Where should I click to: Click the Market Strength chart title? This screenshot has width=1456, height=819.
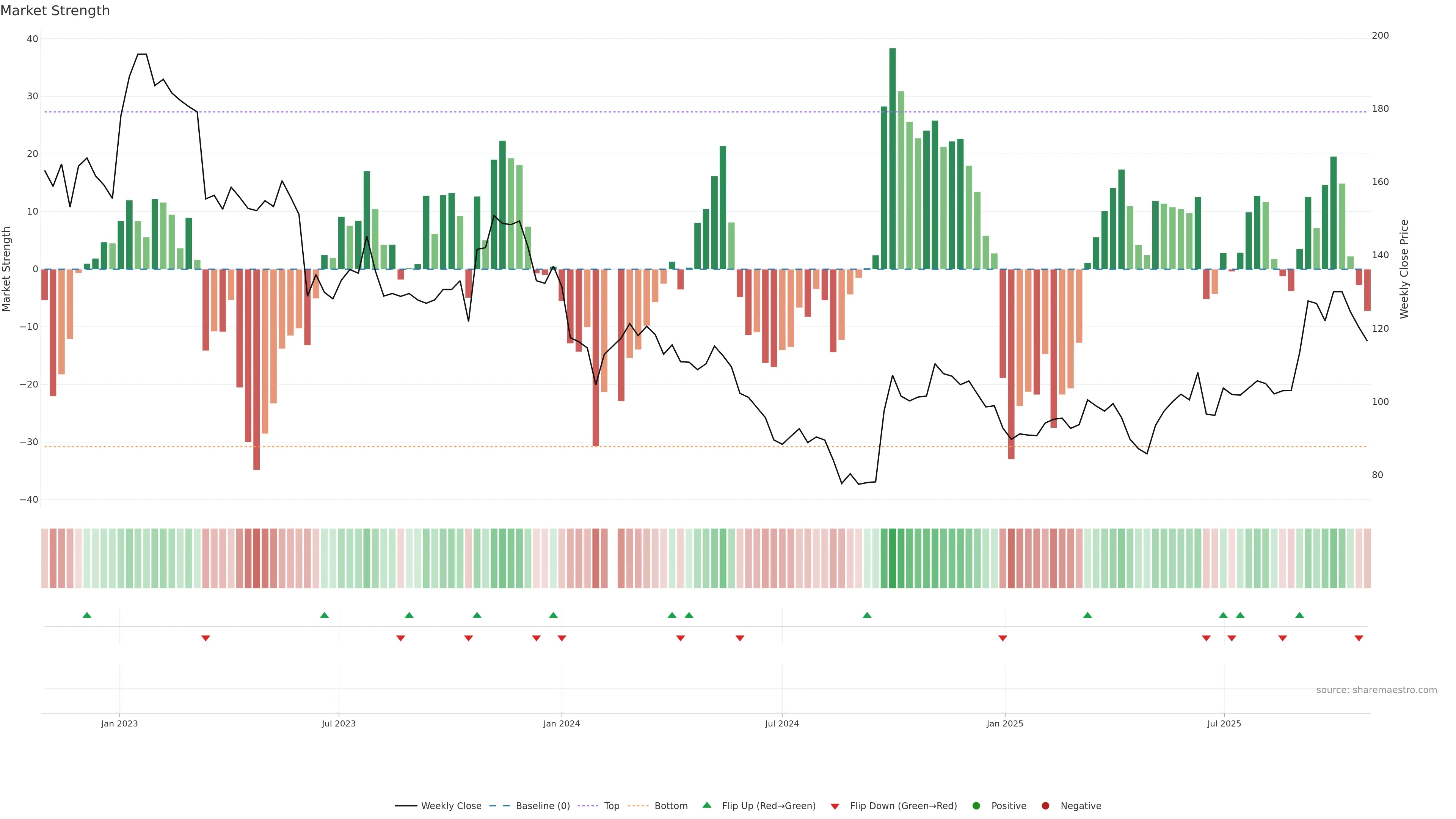pos(55,11)
